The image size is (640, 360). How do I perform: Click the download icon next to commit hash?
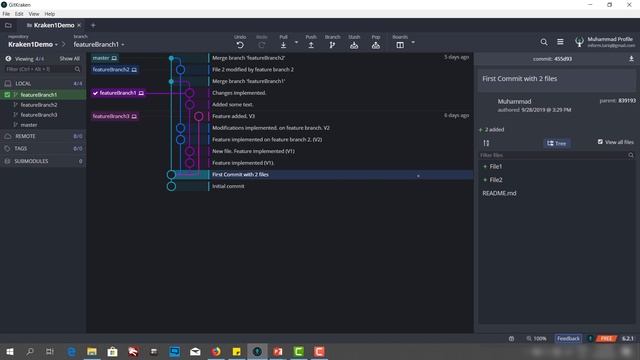click(x=631, y=59)
